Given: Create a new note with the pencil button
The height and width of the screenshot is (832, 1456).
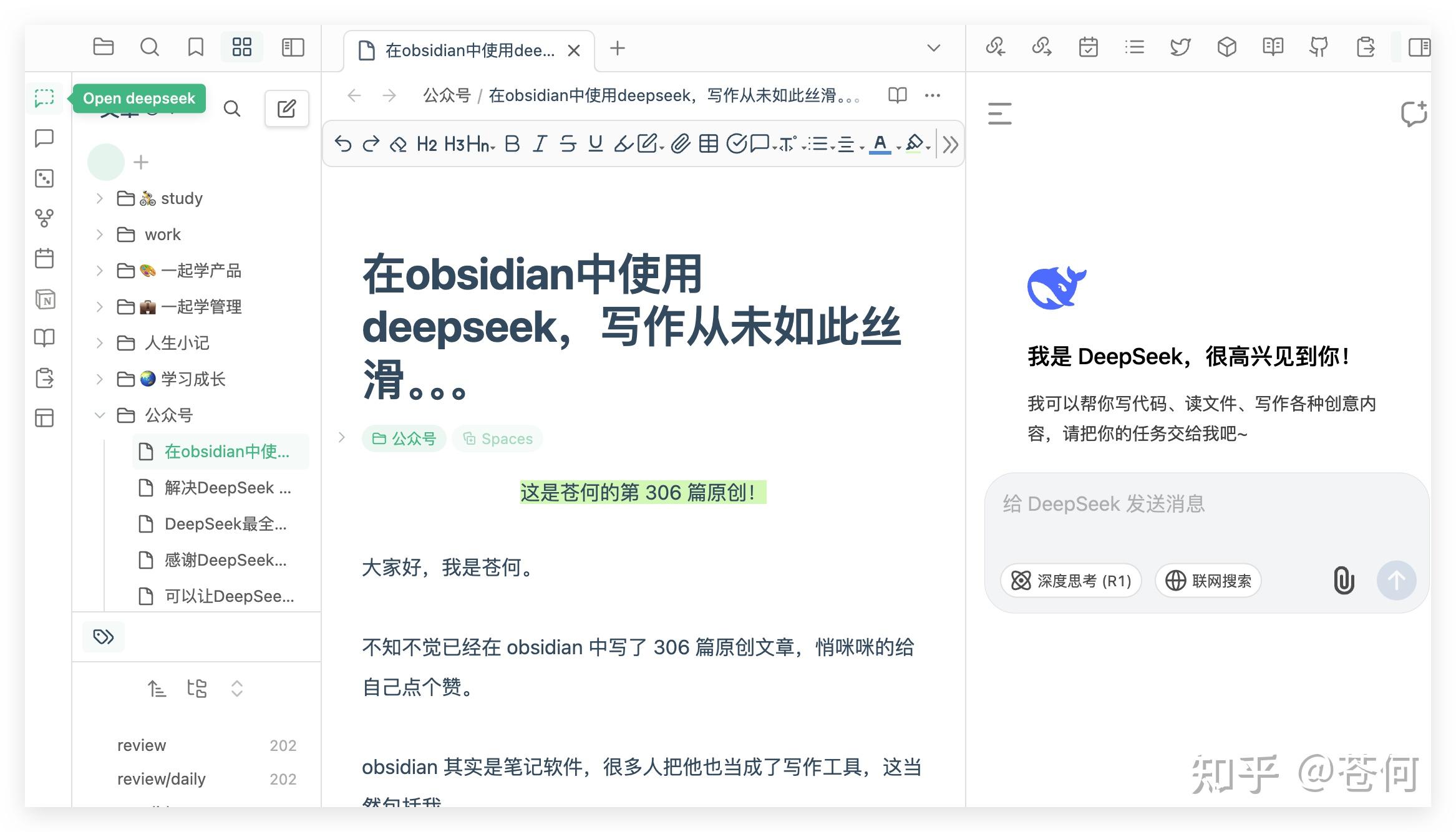Looking at the screenshot, I should (x=286, y=108).
